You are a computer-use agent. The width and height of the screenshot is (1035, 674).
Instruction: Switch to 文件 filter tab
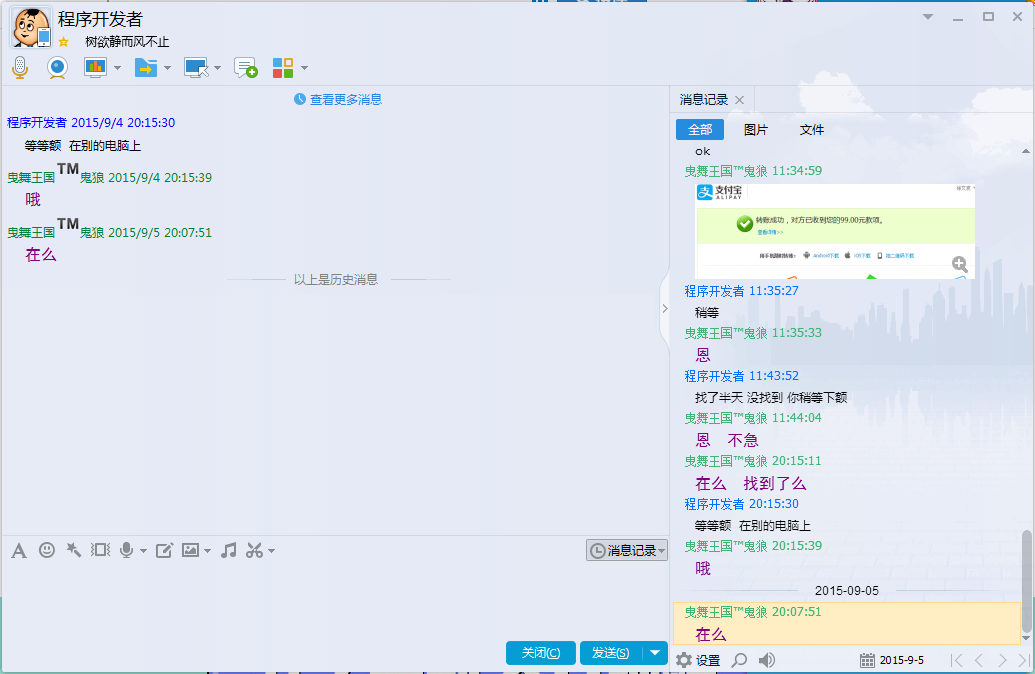click(x=812, y=129)
